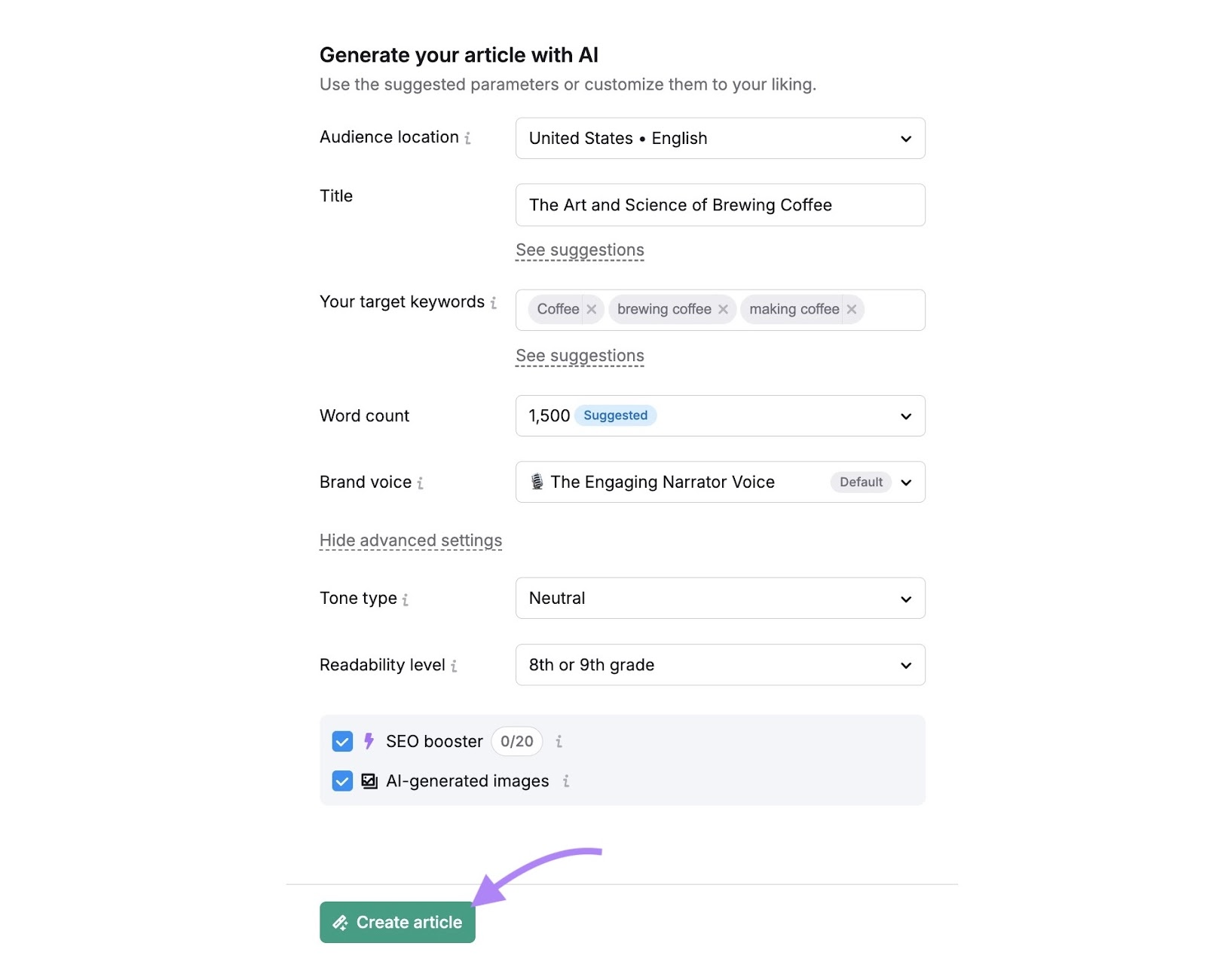
Task: Click the Brand voice info icon
Action: 421,483
